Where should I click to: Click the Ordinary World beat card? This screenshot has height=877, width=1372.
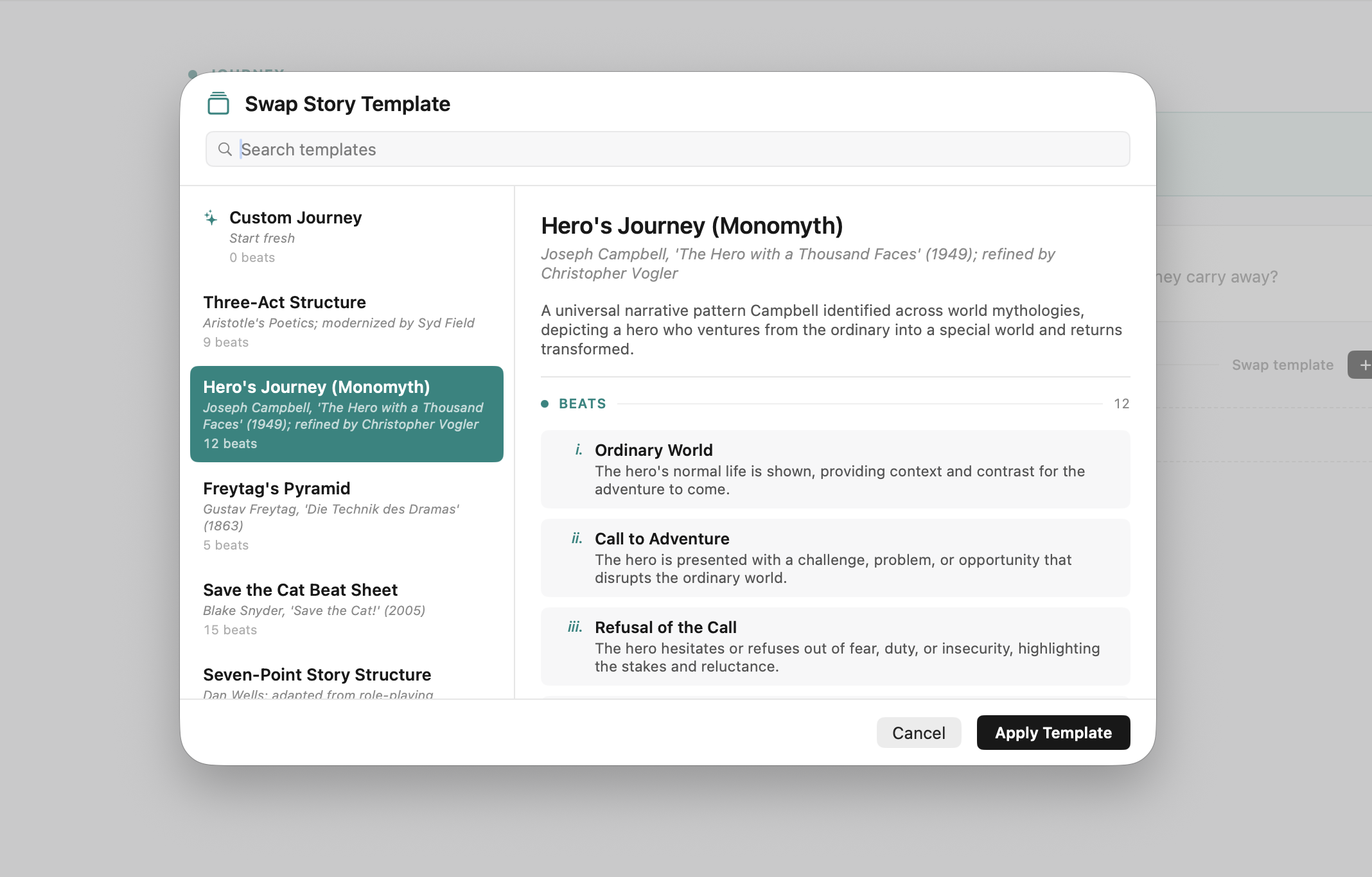[x=835, y=469]
